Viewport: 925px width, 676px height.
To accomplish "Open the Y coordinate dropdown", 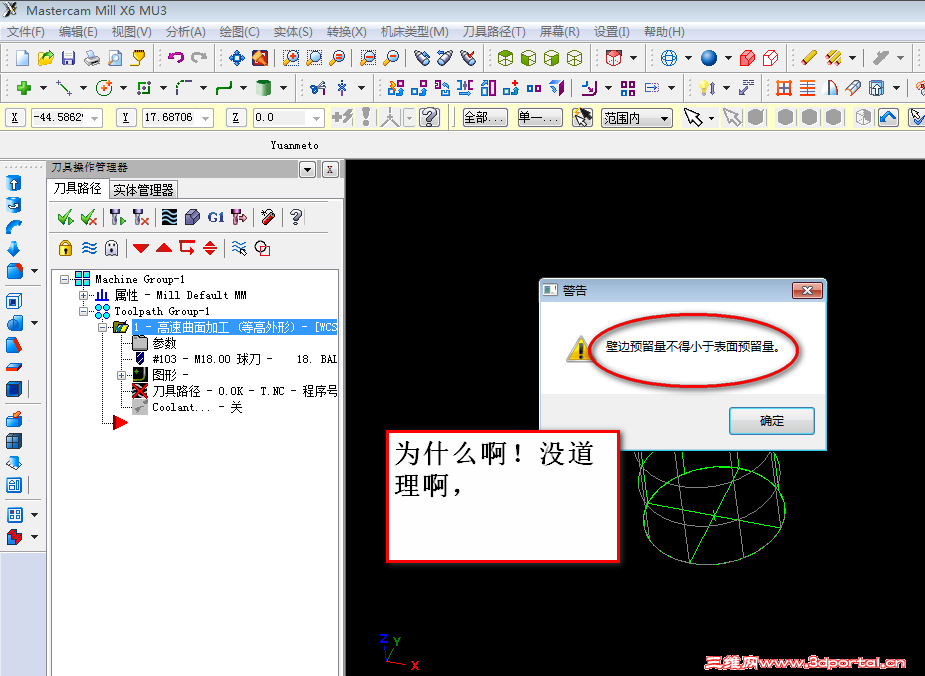I will (205, 119).
